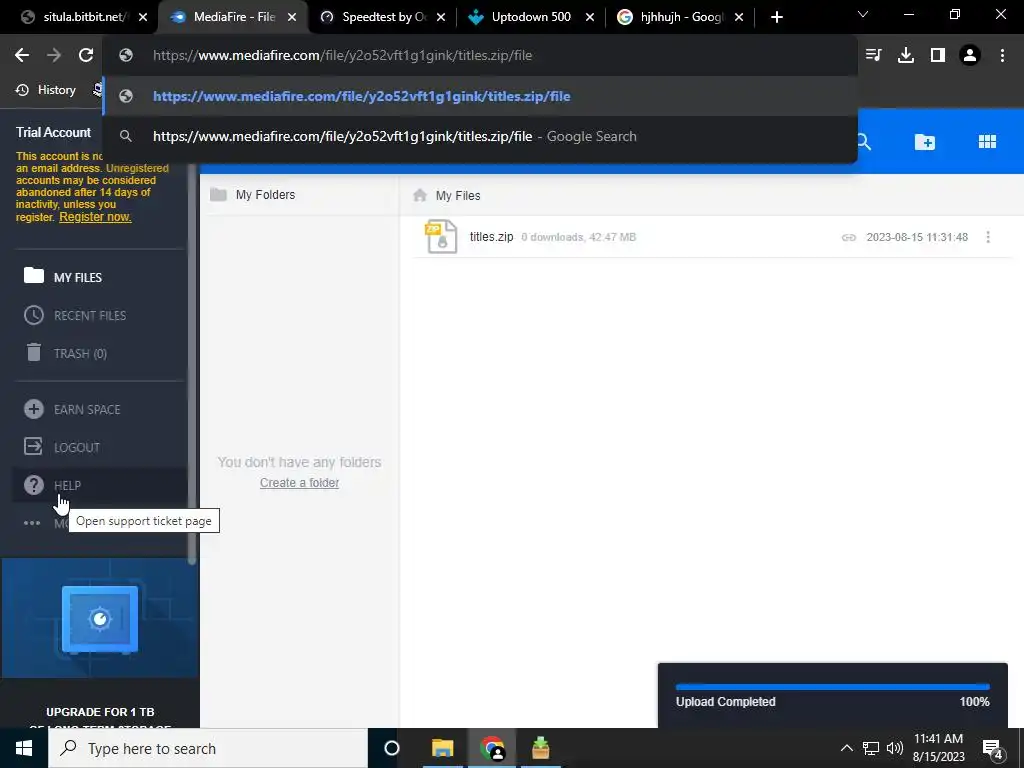Image resolution: width=1024 pixels, height=768 pixels.
Task: Click the Create a folder link
Action: click(299, 483)
